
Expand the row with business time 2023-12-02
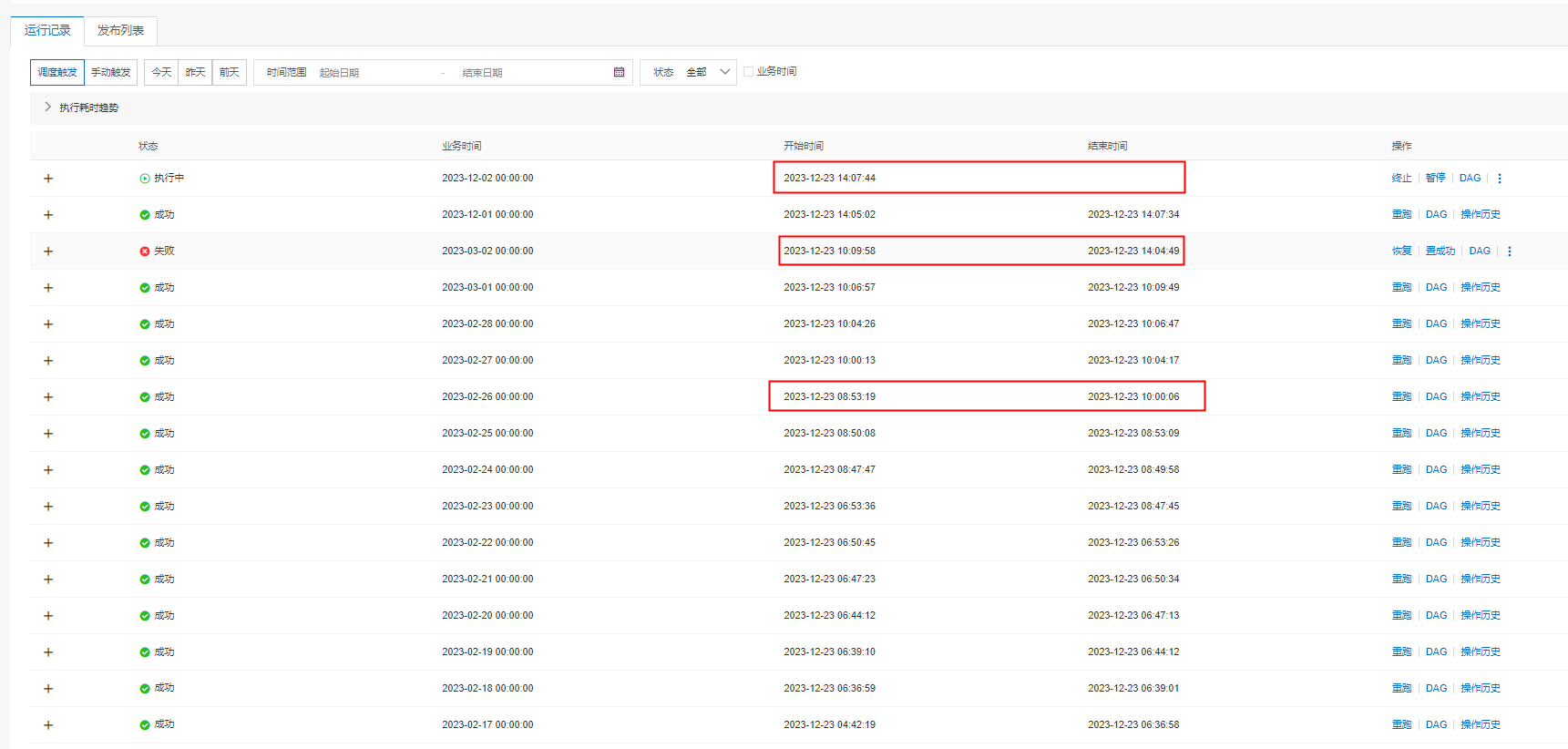click(x=48, y=179)
